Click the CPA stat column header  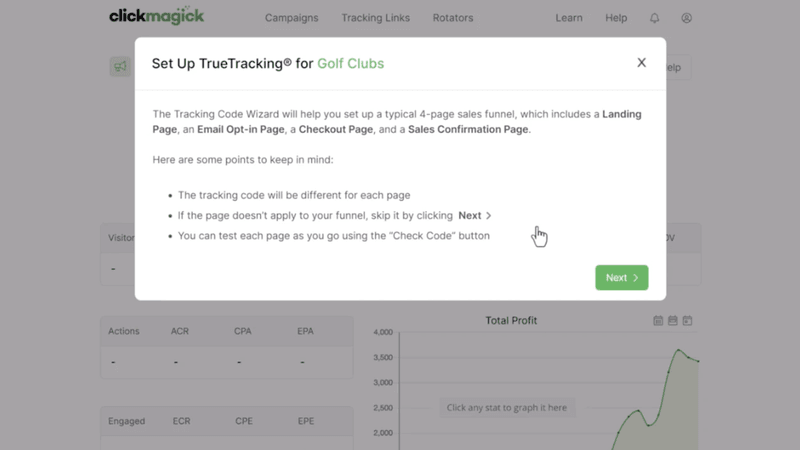243,331
